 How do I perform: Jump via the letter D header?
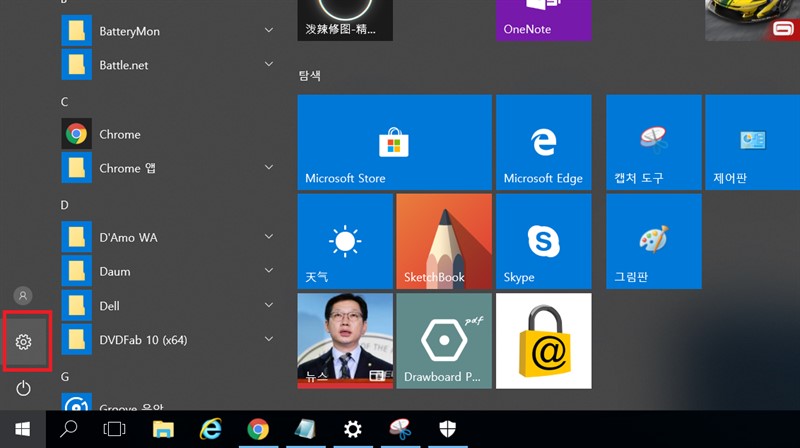64,205
